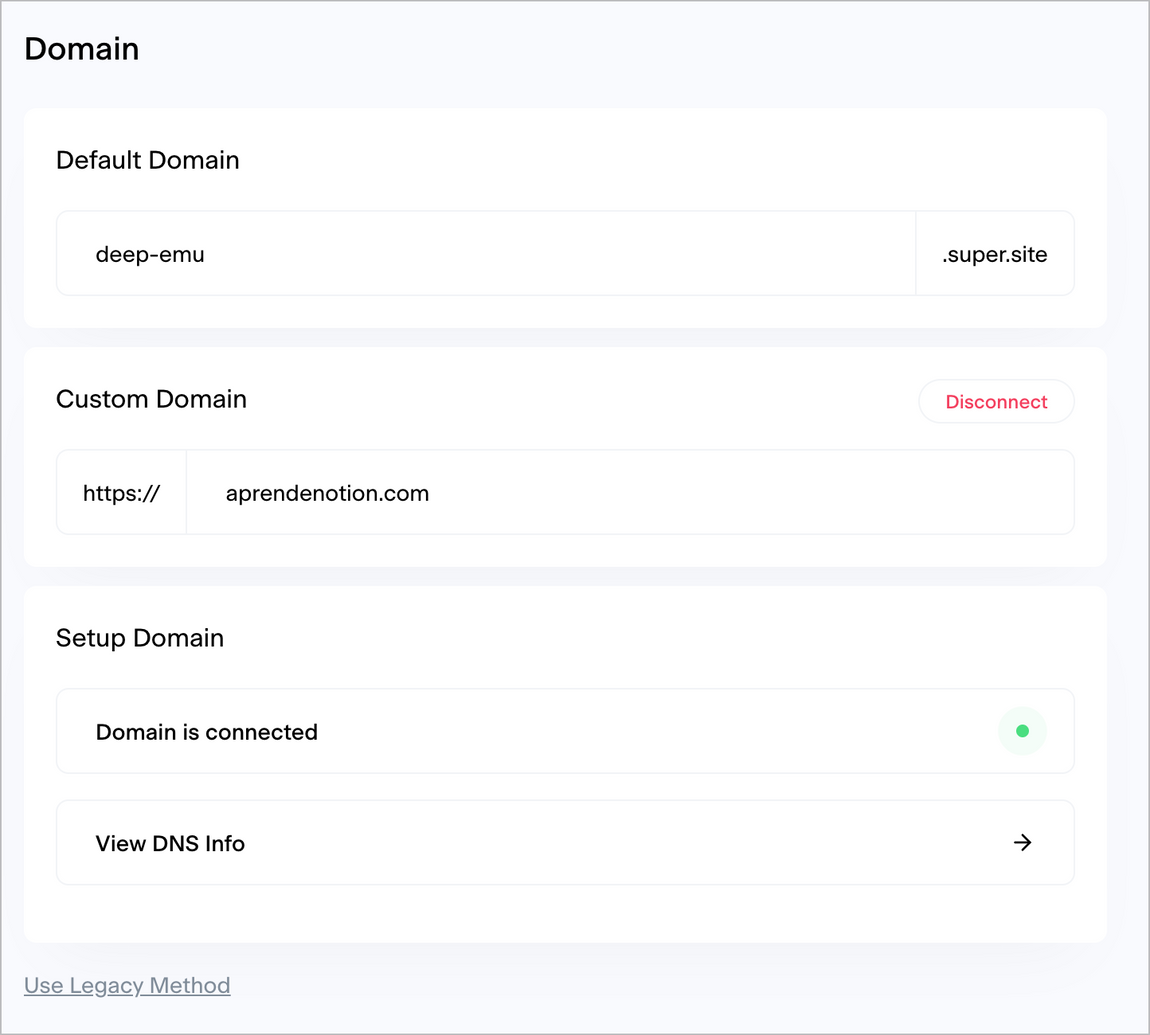1150x1035 pixels.
Task: Open the Use Legacy Method link
Action: [127, 985]
